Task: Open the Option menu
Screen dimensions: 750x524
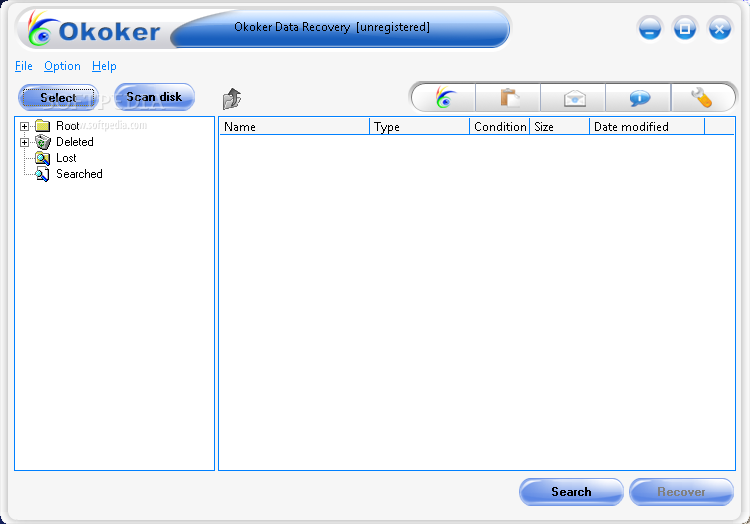Action: pyautogui.click(x=62, y=66)
